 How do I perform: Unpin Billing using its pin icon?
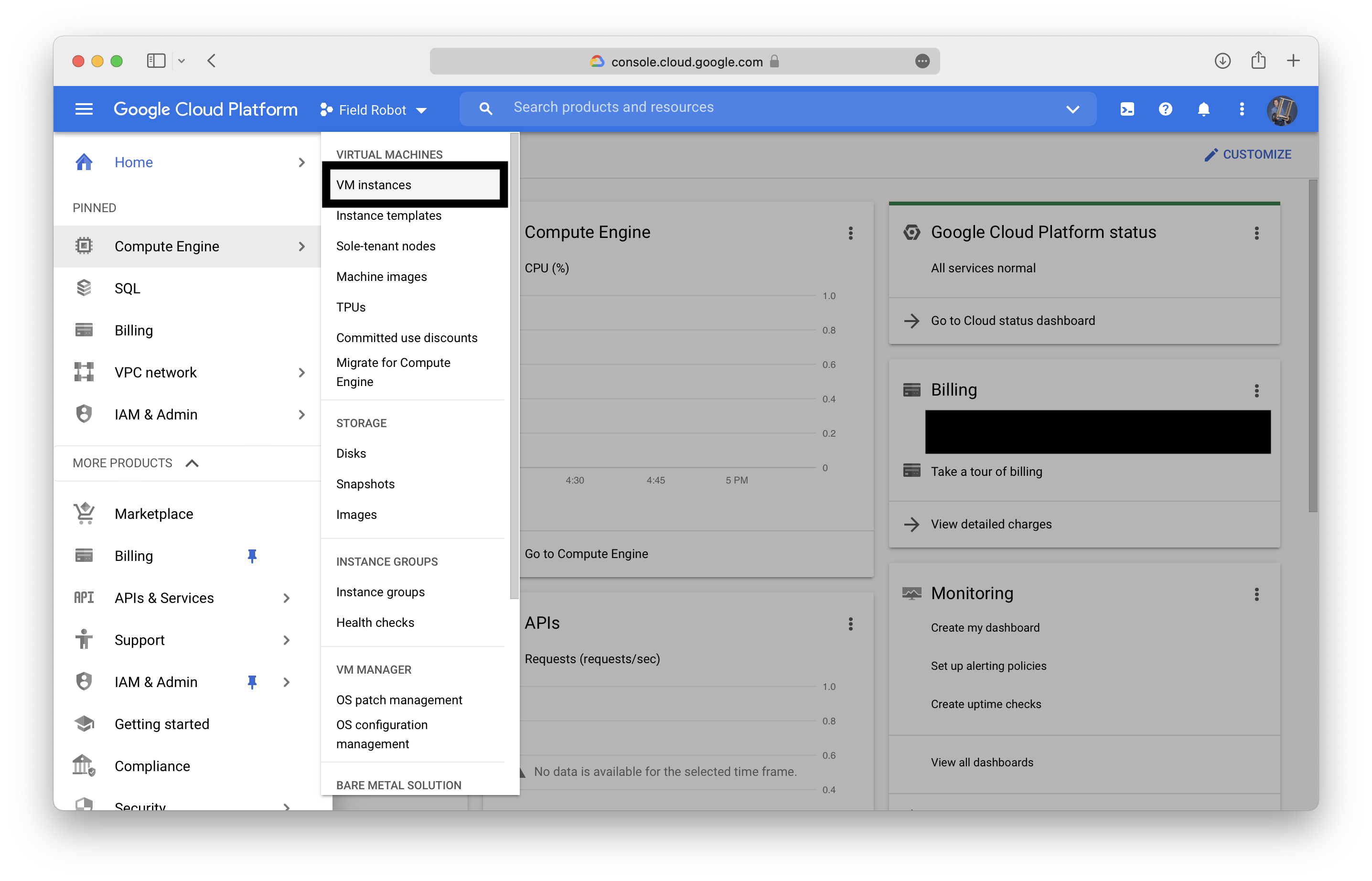[x=252, y=556]
